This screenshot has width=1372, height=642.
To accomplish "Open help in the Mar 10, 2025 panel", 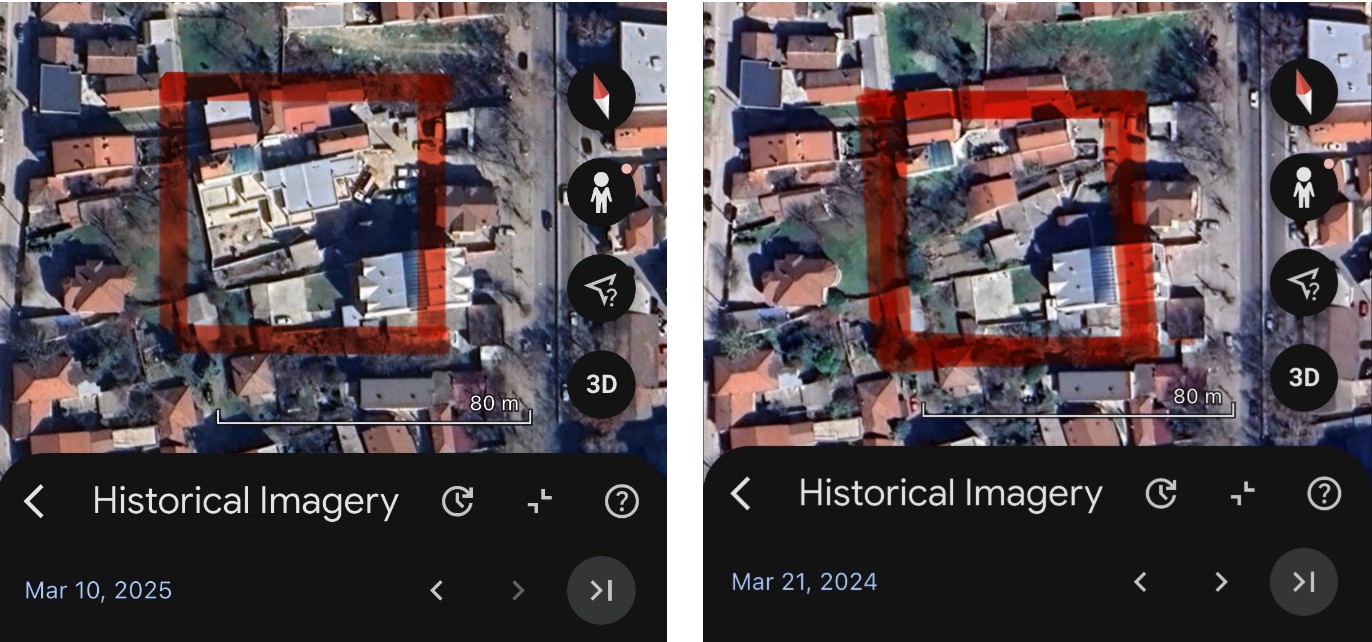I will (622, 501).
